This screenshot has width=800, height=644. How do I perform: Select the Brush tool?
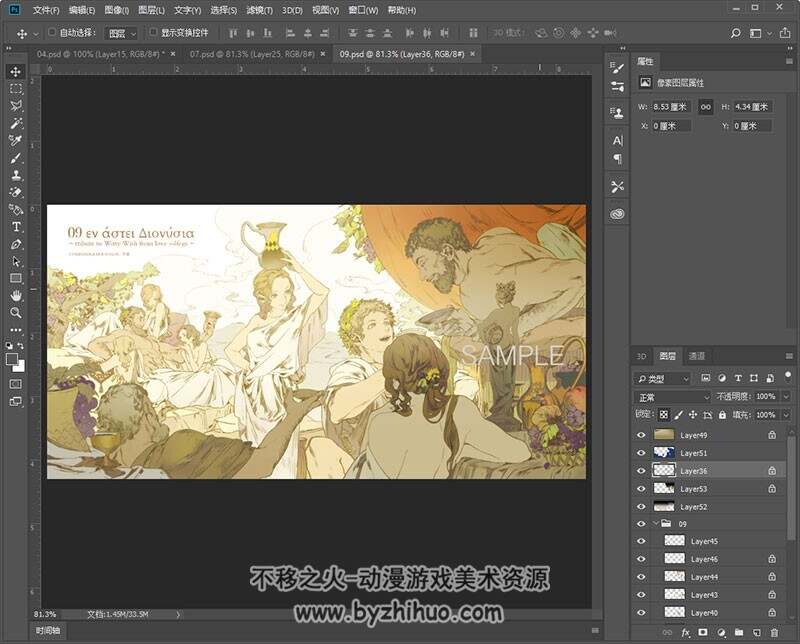point(16,158)
